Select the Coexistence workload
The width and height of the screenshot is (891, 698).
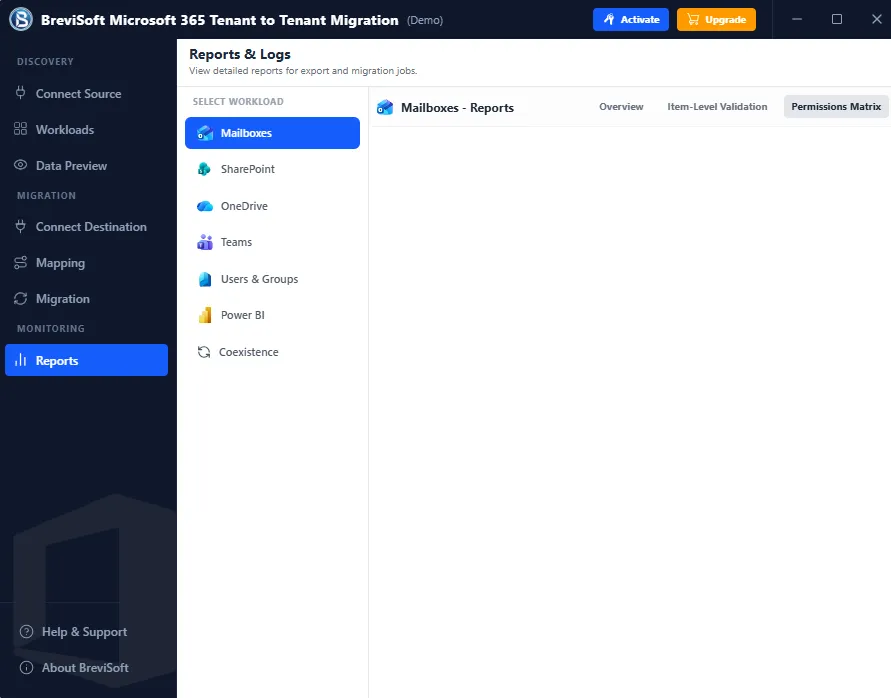coord(272,352)
